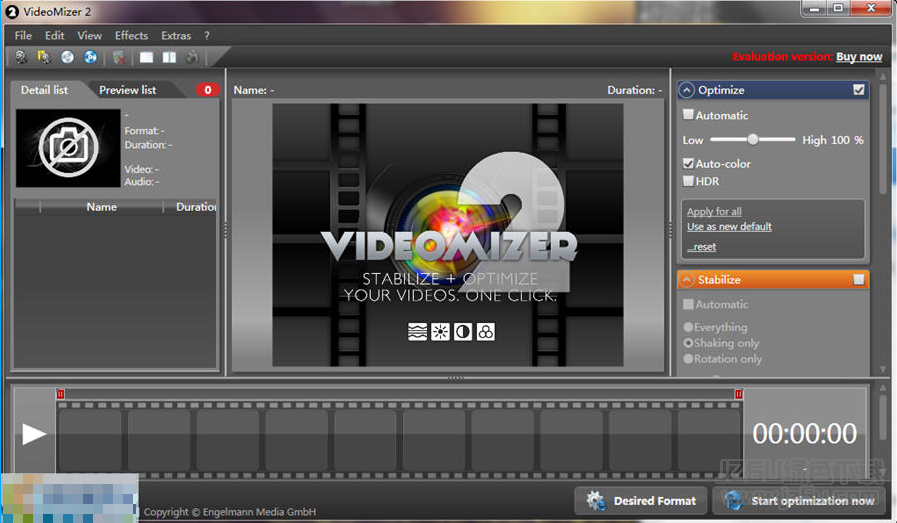Screen dimensions: 897x523
Task: Select the Shaking only radio option
Action: 688,343
